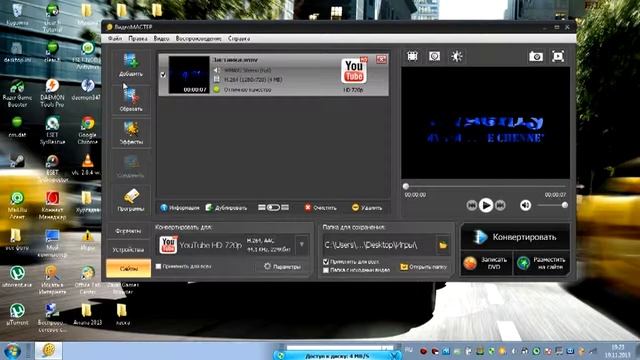The width and height of the screenshot is (640, 360).
Task: Browse for the output folder with the folder icon
Action: (443, 245)
